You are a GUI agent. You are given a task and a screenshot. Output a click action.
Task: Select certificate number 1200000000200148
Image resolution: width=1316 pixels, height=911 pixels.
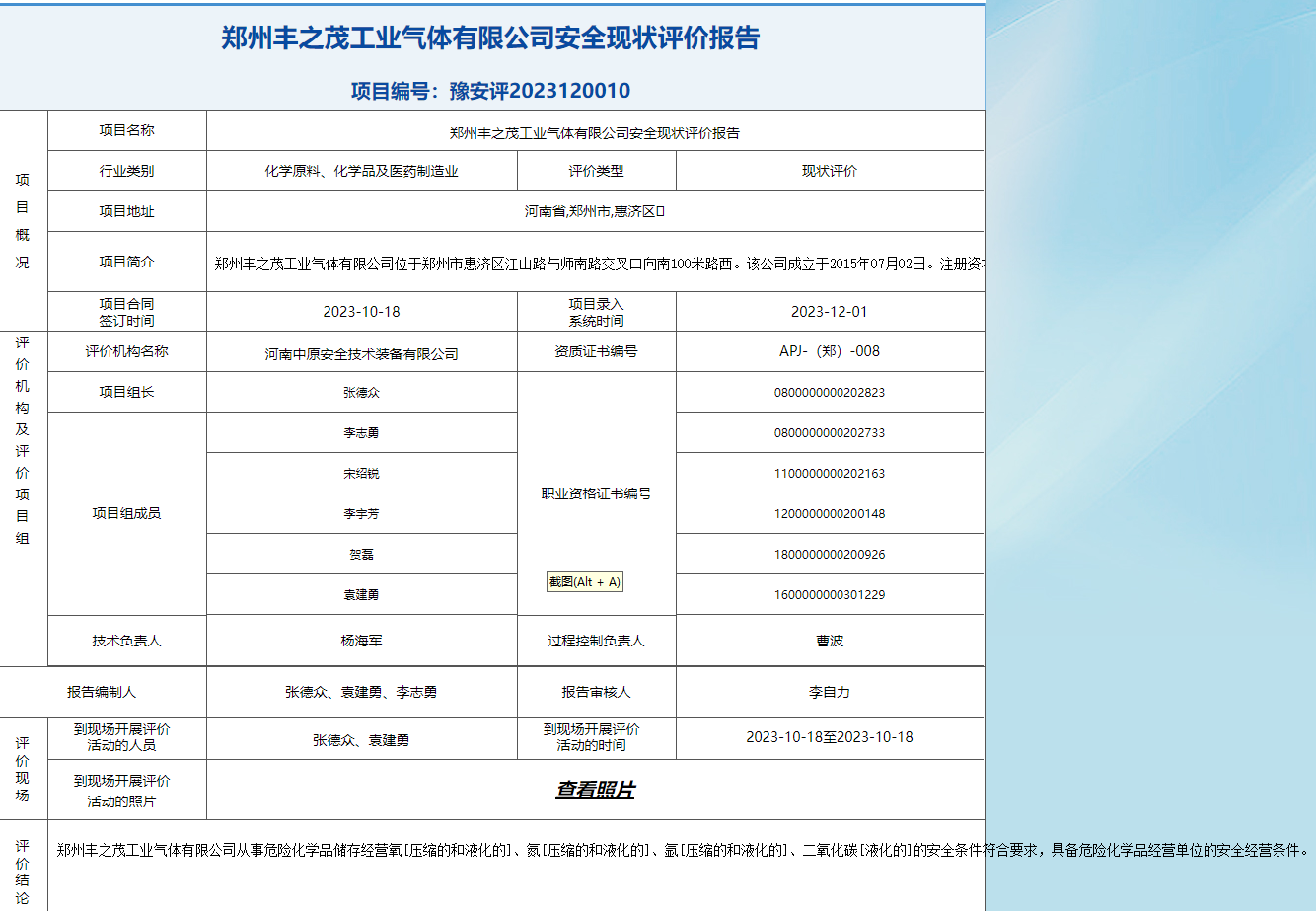click(x=830, y=514)
